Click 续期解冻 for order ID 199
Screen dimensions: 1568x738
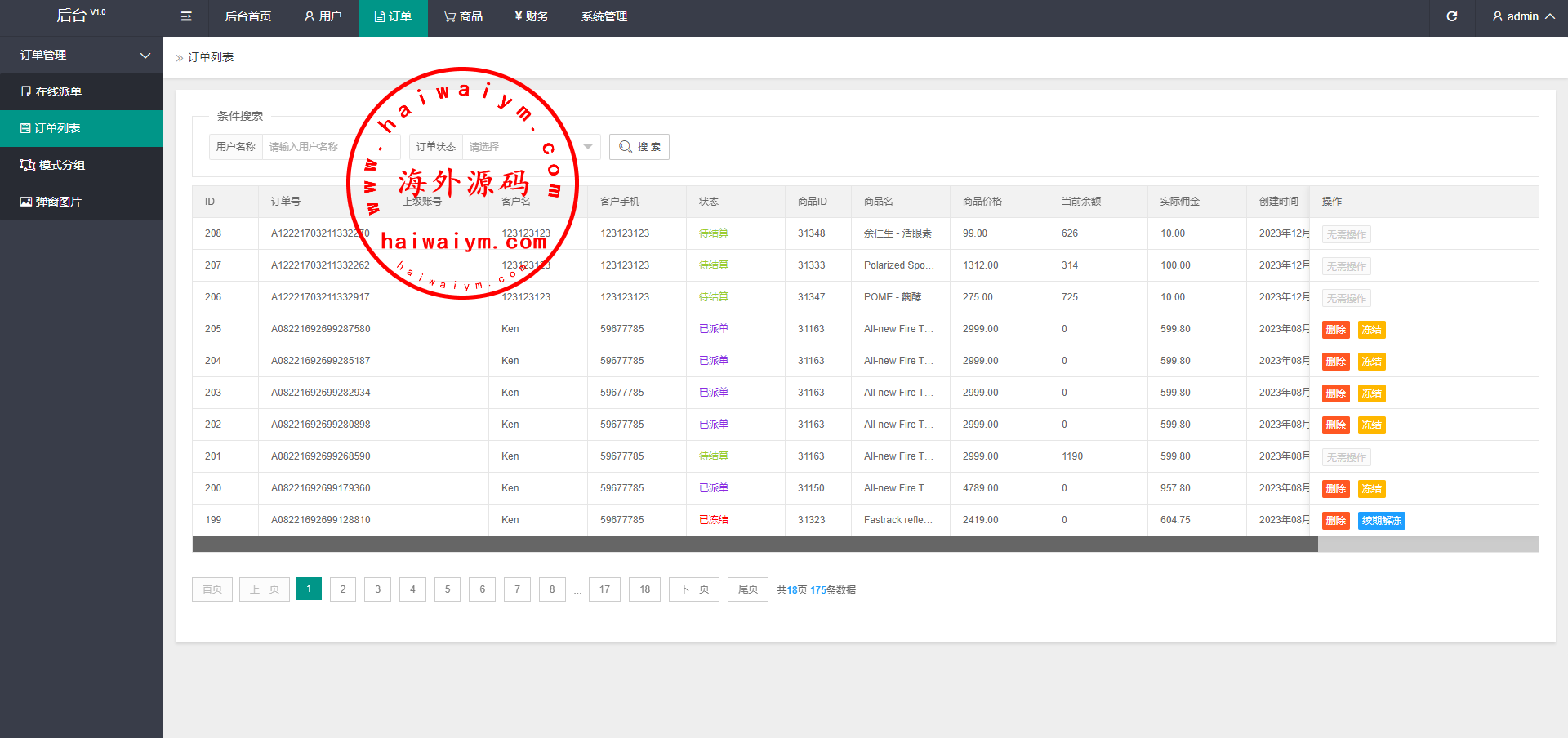[x=1381, y=521]
